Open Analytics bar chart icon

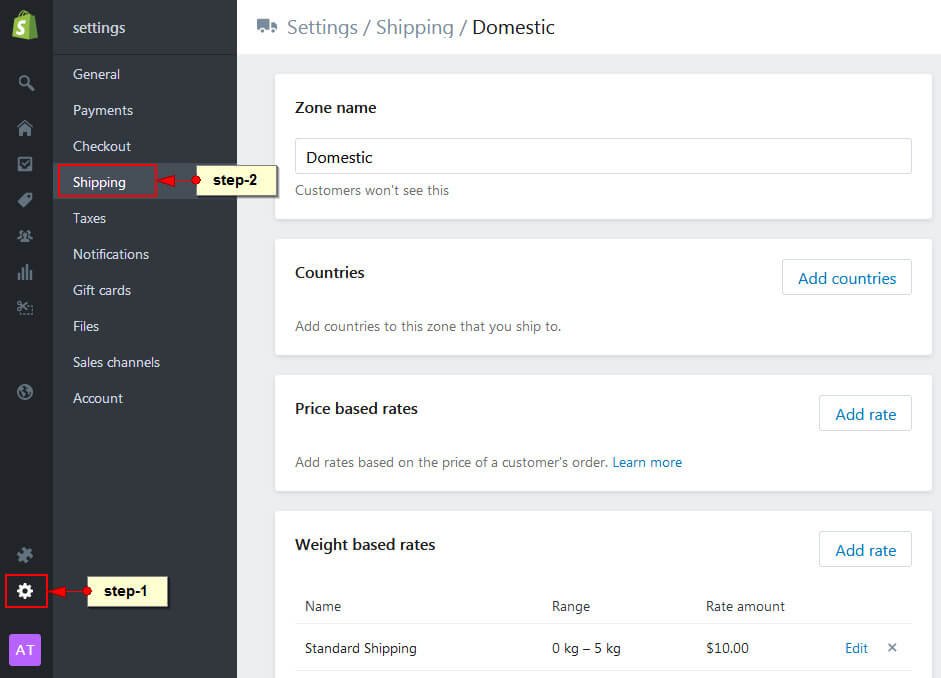pyautogui.click(x=25, y=272)
